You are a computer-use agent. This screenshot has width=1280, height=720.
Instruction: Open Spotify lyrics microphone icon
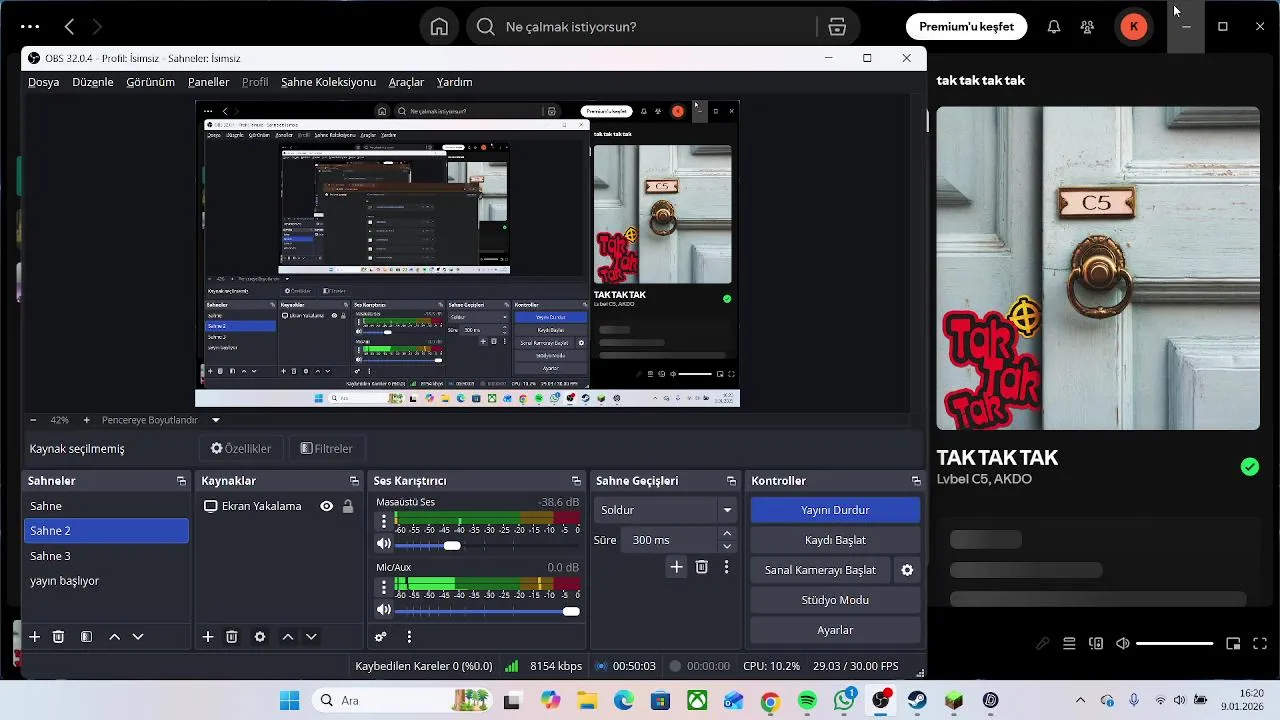click(1042, 644)
